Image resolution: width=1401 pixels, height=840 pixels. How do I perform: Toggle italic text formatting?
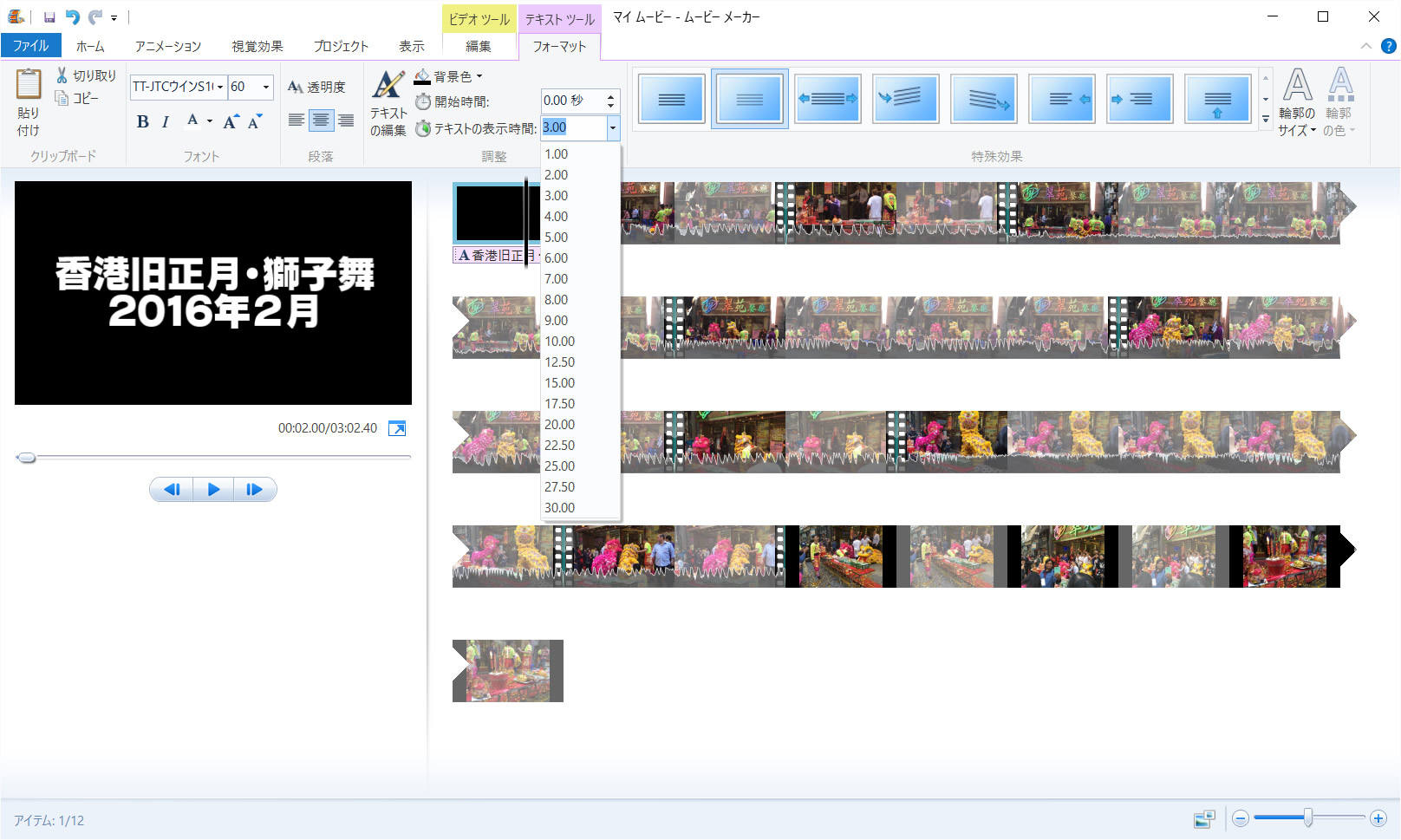pos(166,122)
